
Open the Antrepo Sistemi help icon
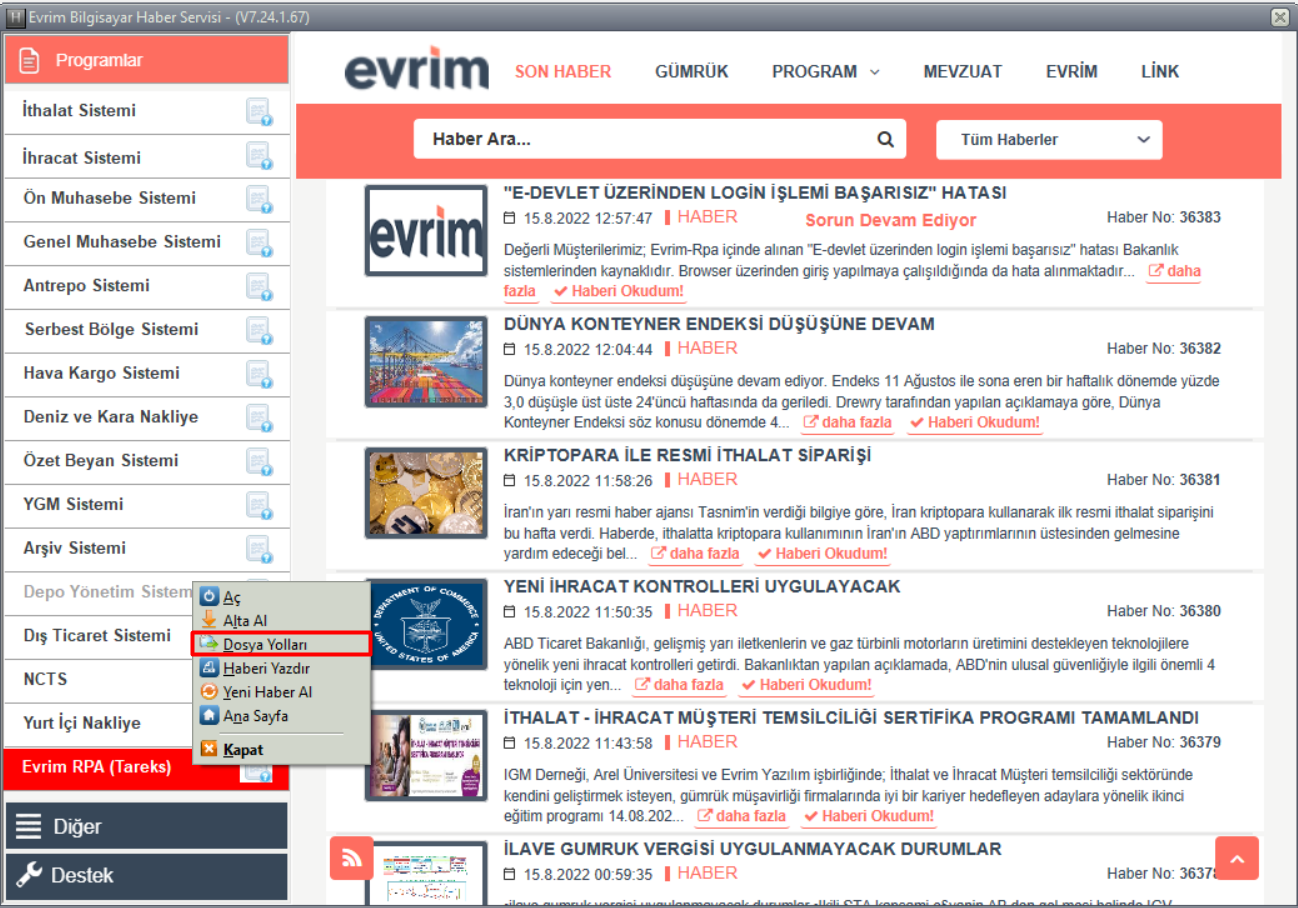point(259,287)
